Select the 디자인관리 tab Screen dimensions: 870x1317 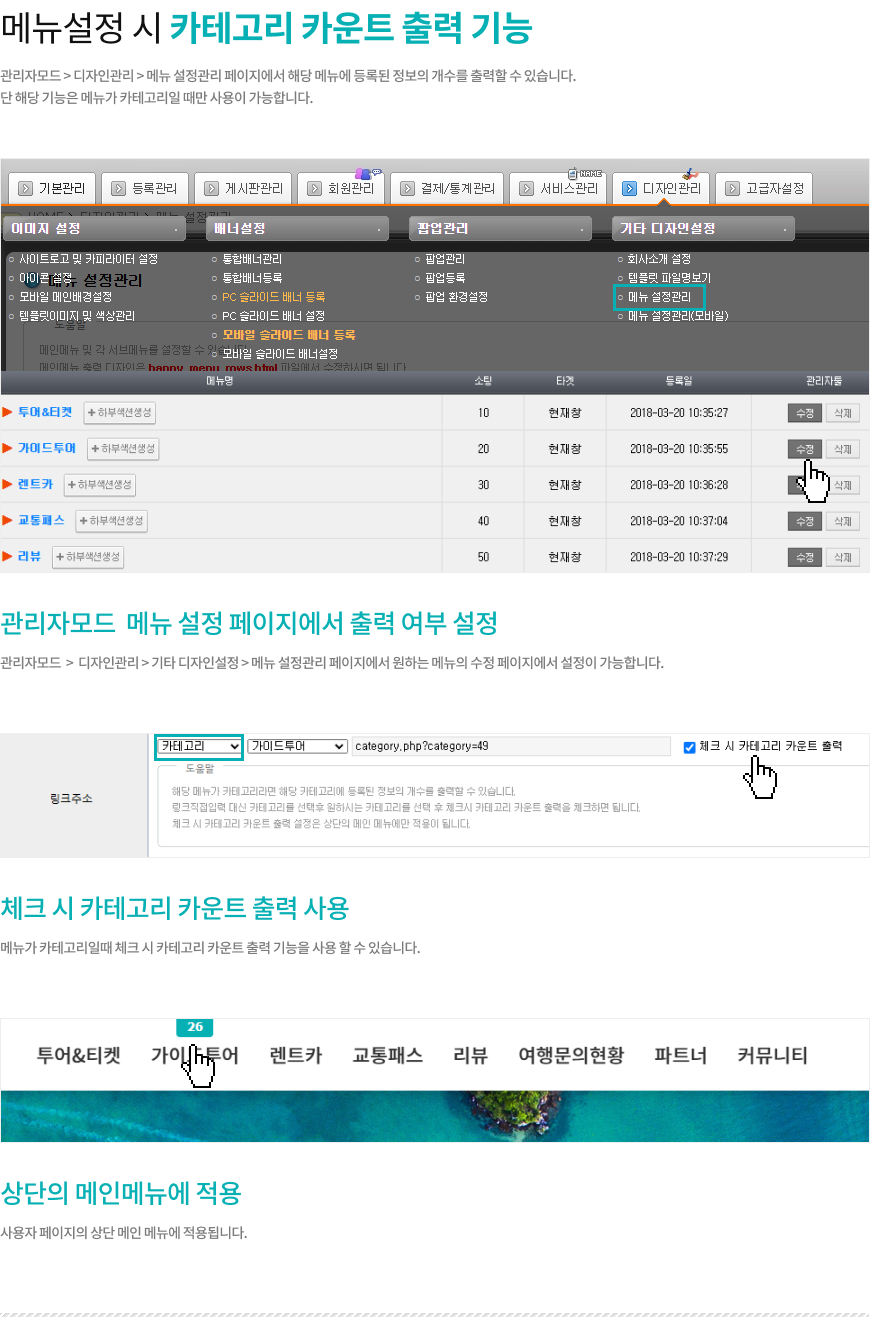click(x=662, y=188)
